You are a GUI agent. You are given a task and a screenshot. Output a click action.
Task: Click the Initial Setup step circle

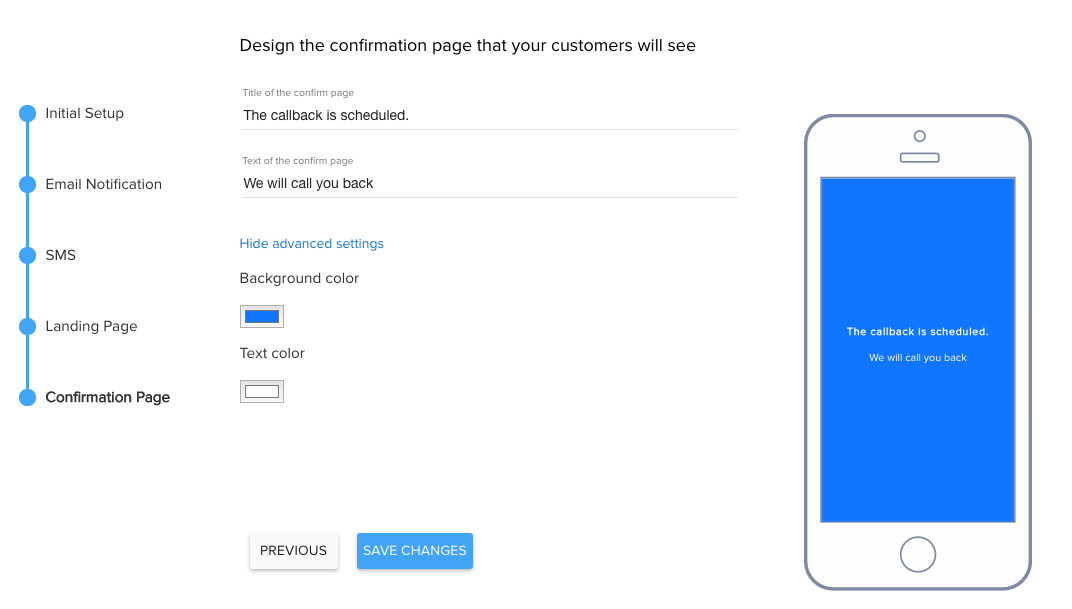(27, 113)
